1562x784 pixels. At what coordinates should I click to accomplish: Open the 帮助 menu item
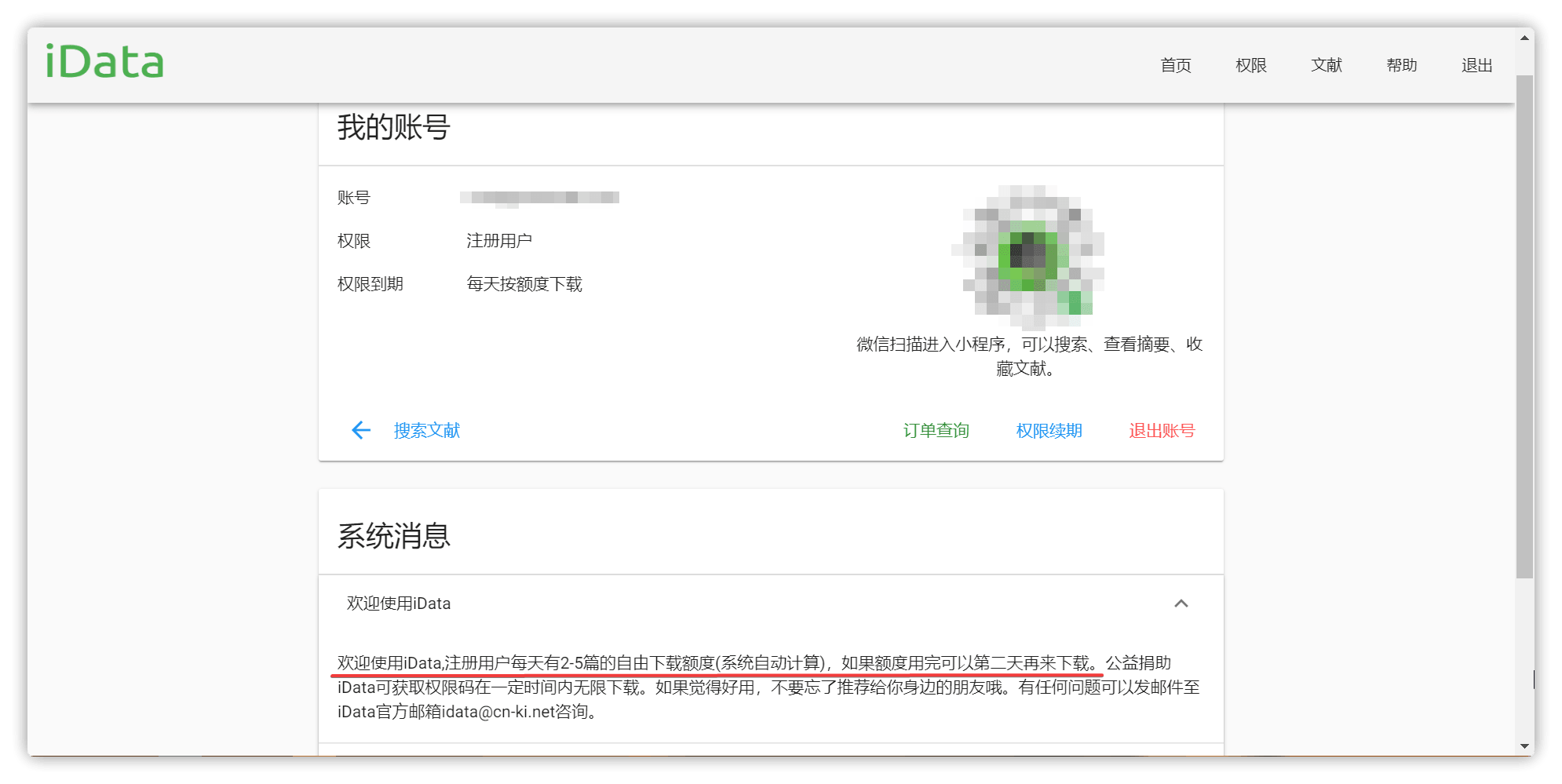pyautogui.click(x=1401, y=65)
